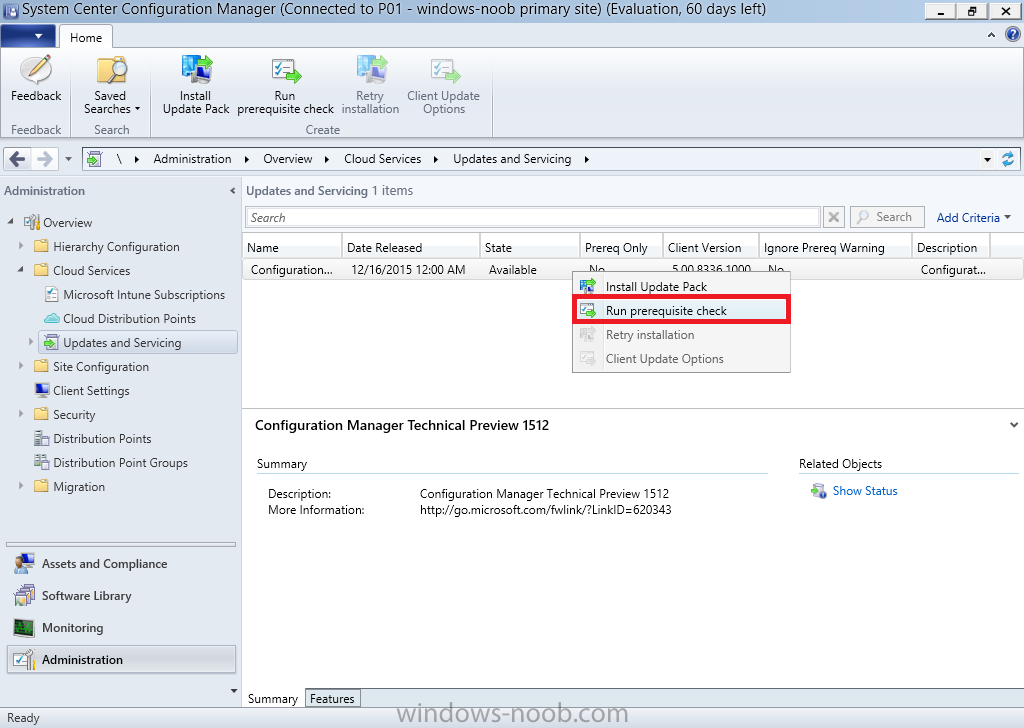
Task: Focus the Search input field
Action: click(532, 217)
